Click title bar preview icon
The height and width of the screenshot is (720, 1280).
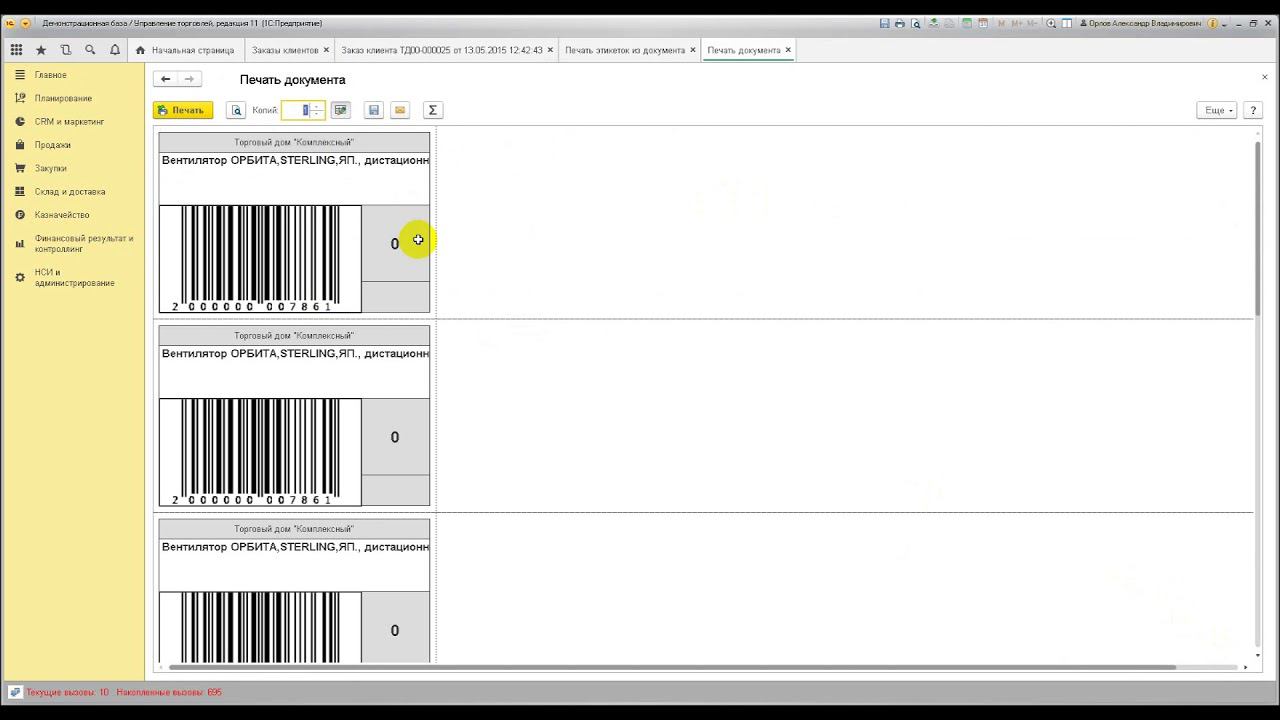click(916, 23)
